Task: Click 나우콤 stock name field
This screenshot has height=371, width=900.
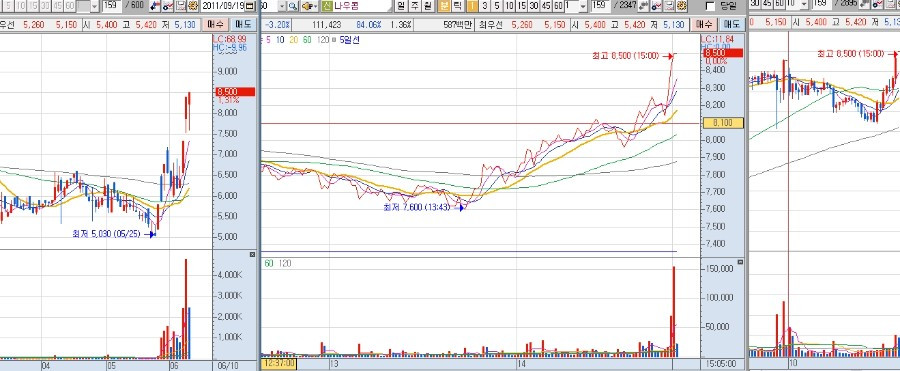Action: (362, 6)
